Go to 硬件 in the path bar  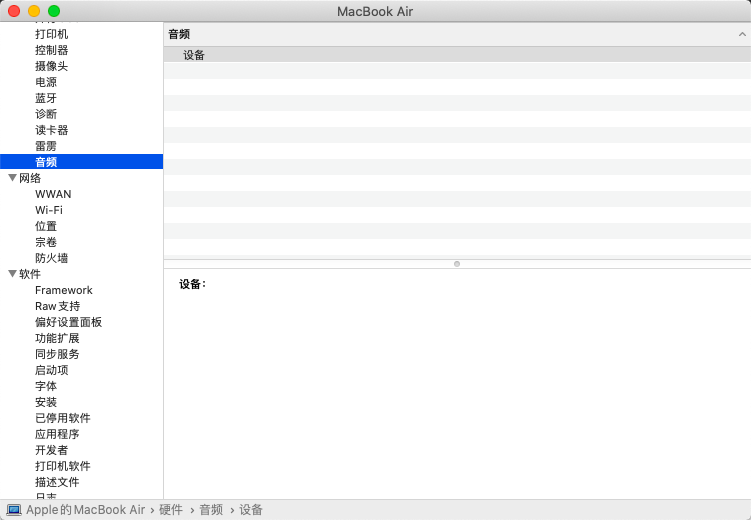pyautogui.click(x=171, y=510)
